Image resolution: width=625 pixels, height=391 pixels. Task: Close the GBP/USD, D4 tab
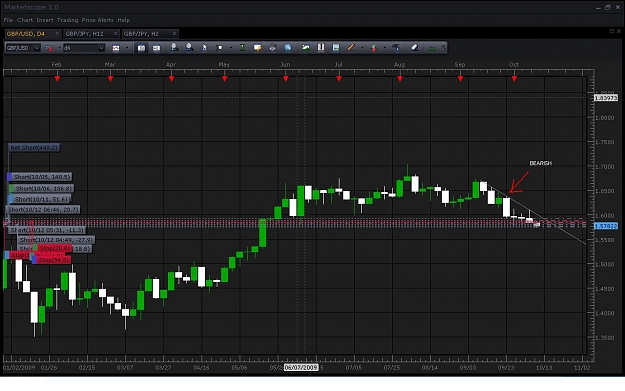[57, 34]
